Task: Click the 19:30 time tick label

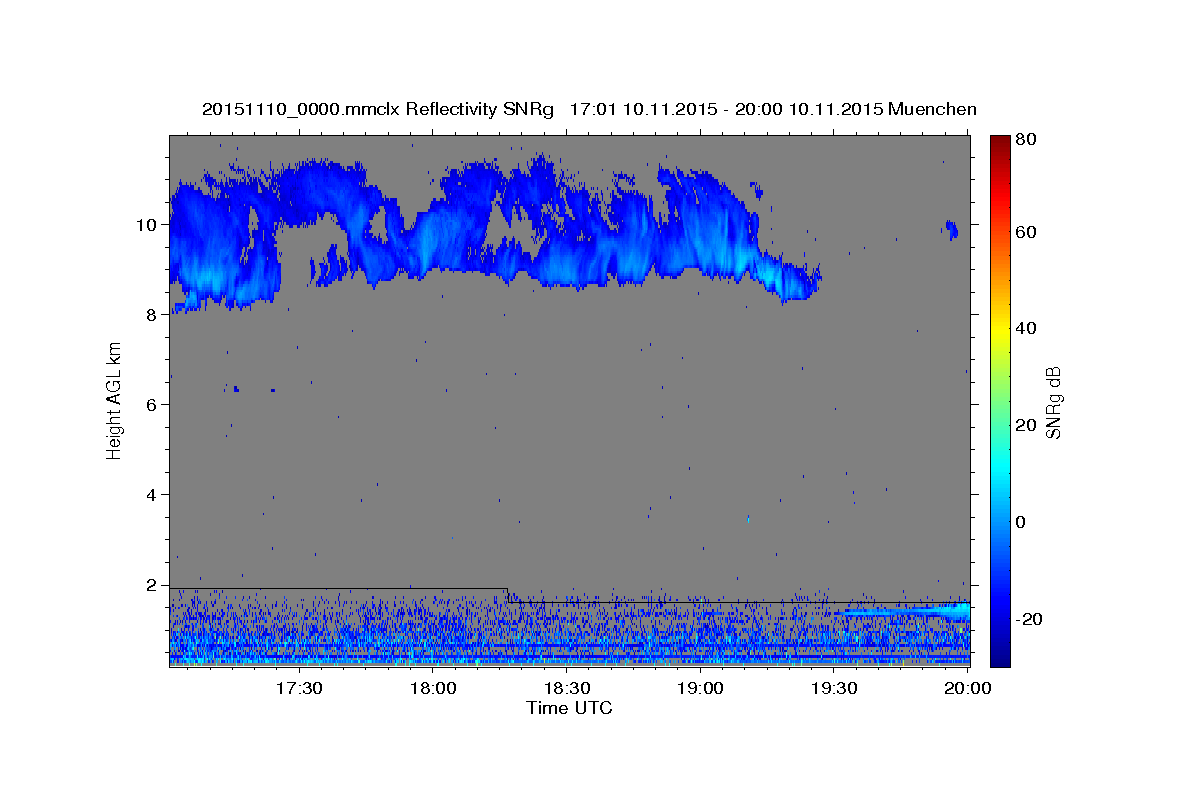Action: 835,688
